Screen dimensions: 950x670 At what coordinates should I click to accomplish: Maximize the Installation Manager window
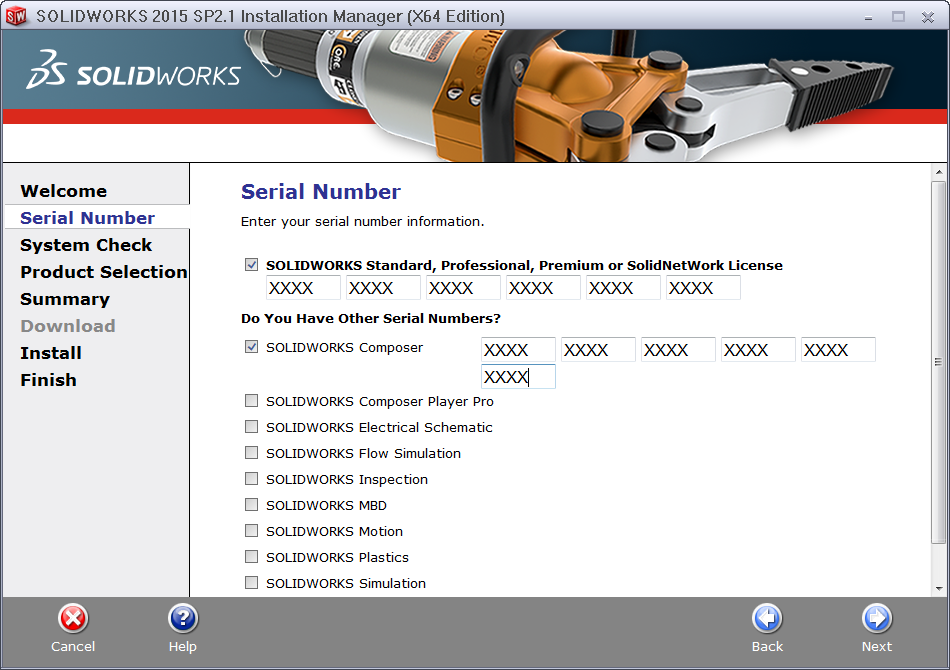click(899, 17)
